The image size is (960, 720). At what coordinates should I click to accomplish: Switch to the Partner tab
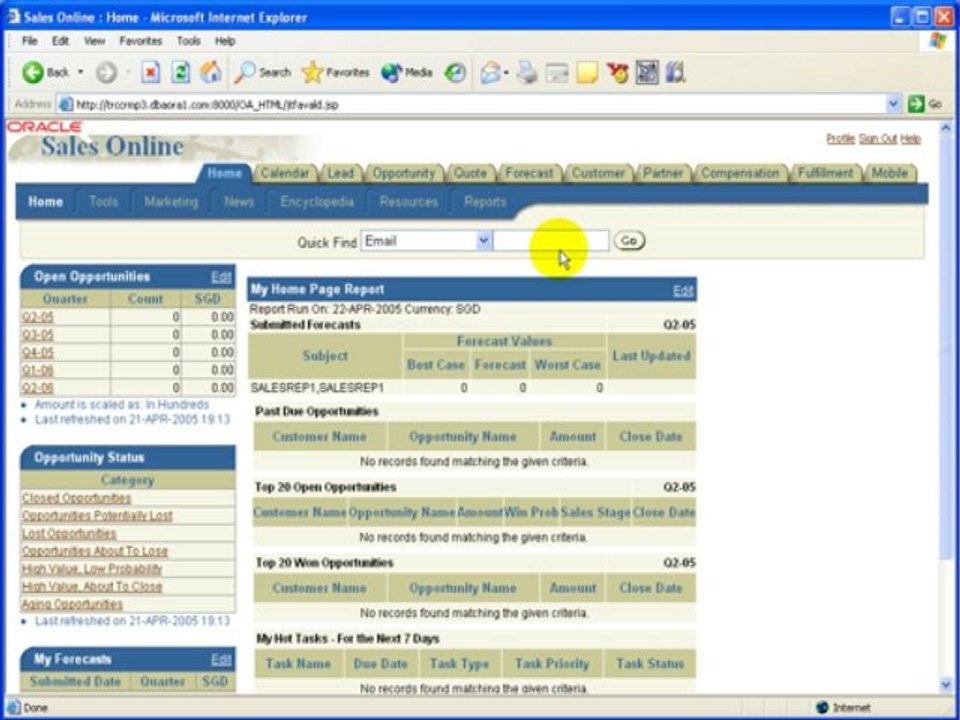coord(662,173)
